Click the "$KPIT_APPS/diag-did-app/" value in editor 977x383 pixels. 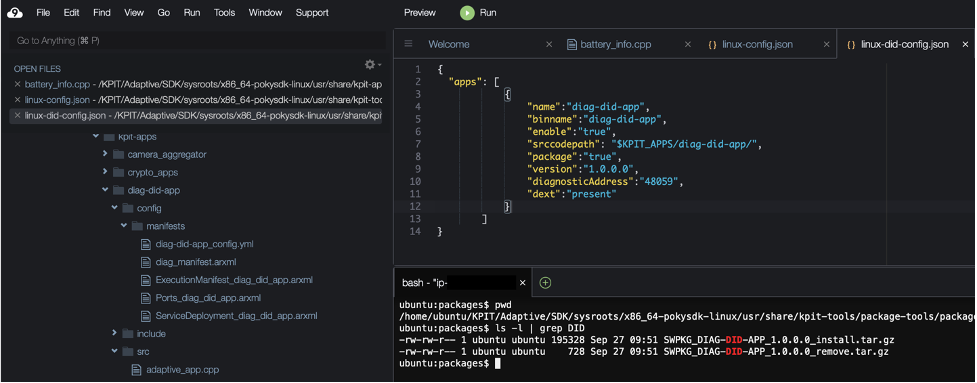point(684,144)
